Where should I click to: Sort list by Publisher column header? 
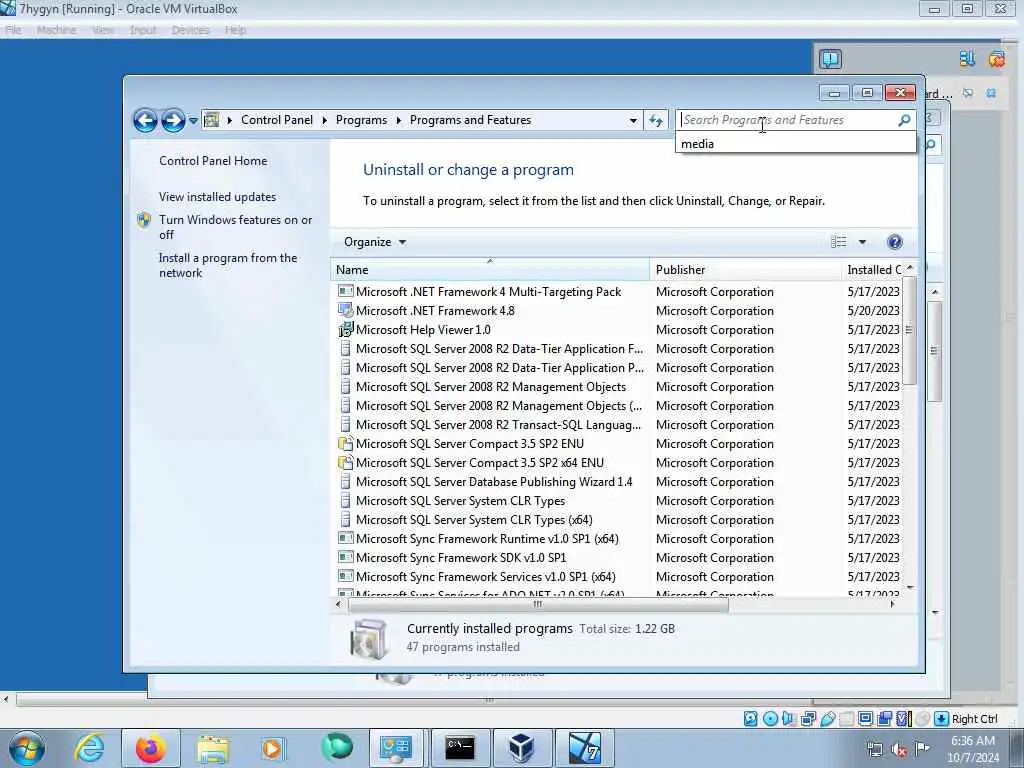(x=745, y=270)
